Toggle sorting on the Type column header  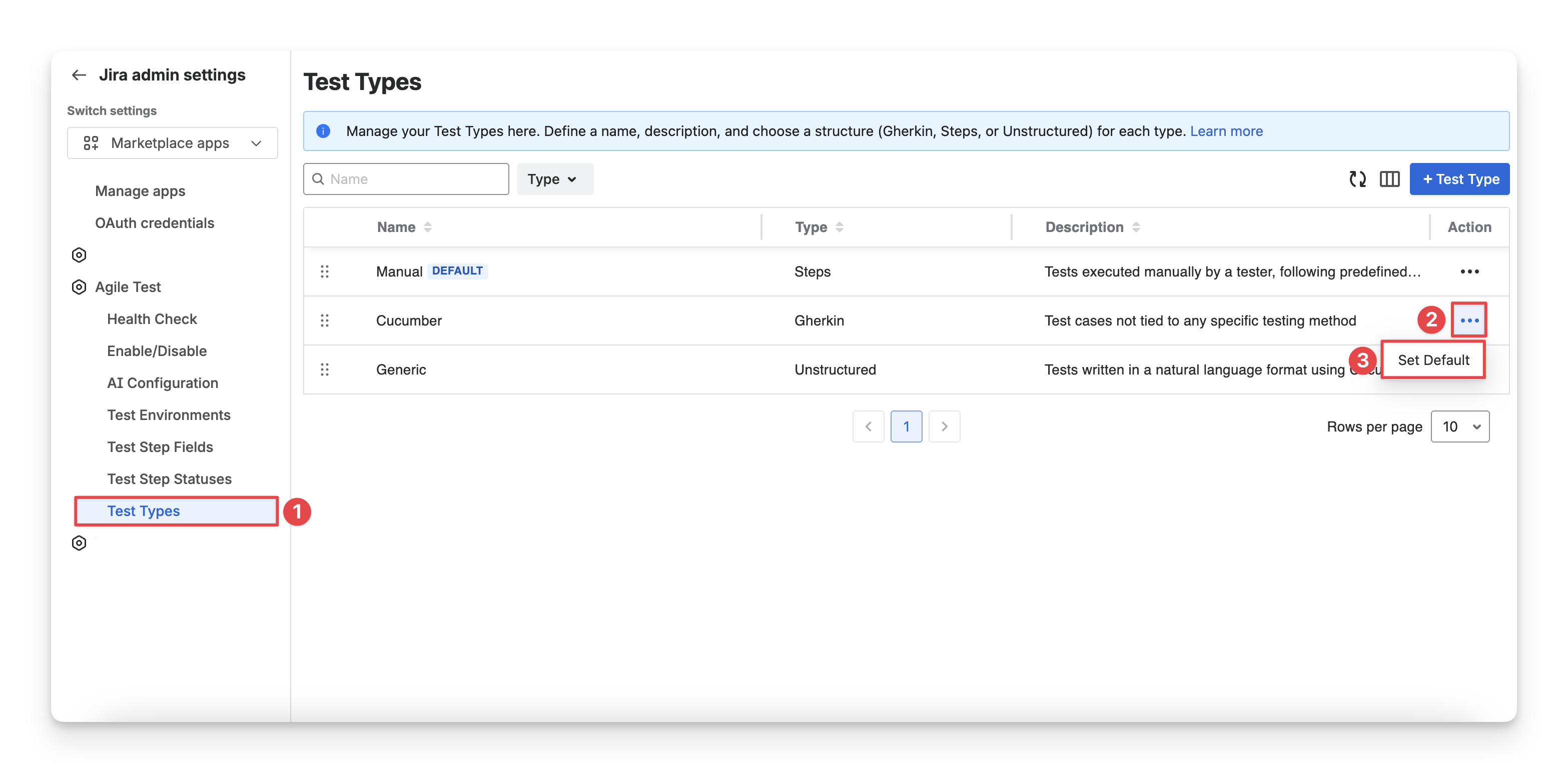[x=840, y=227]
